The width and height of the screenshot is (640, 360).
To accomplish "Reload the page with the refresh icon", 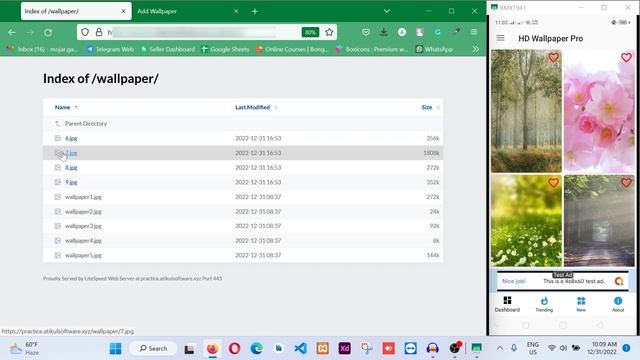I will [48, 32].
